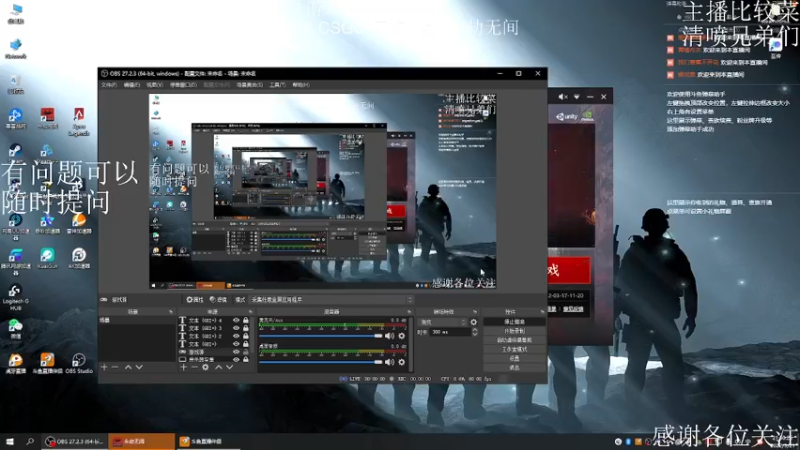Move the source up with the arrow
The width and height of the screenshot is (800, 450).
click(218, 367)
